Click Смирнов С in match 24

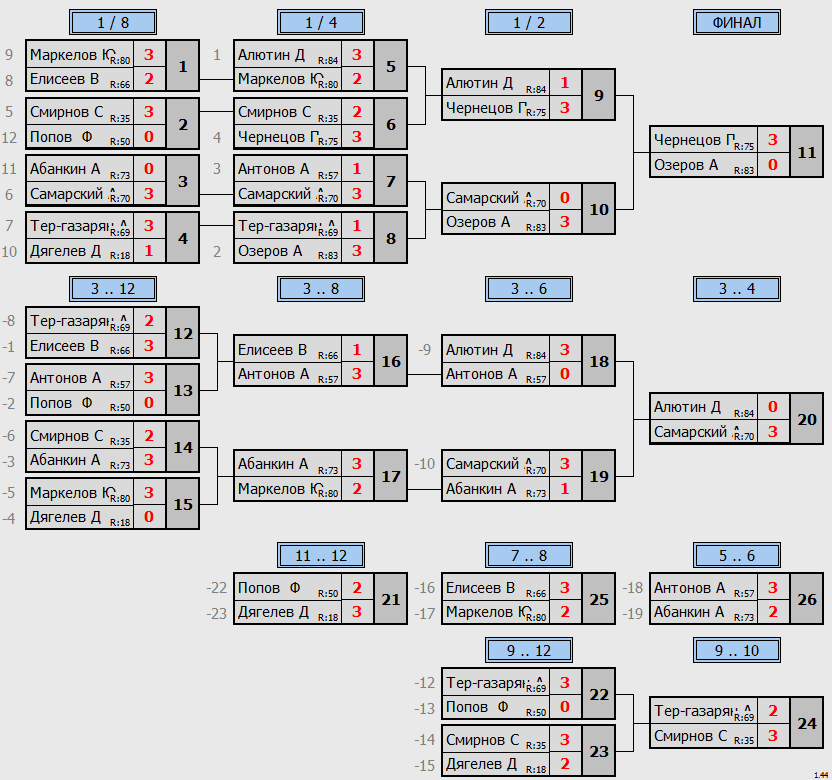click(x=690, y=736)
